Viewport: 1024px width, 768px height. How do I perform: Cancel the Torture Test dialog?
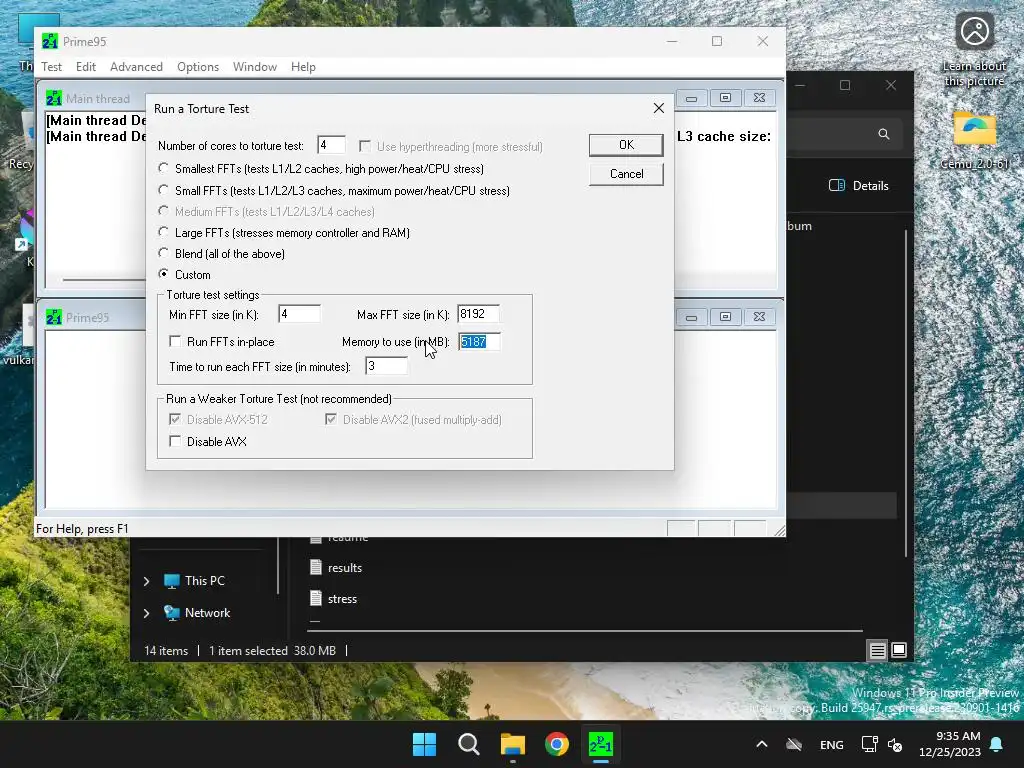tap(626, 174)
